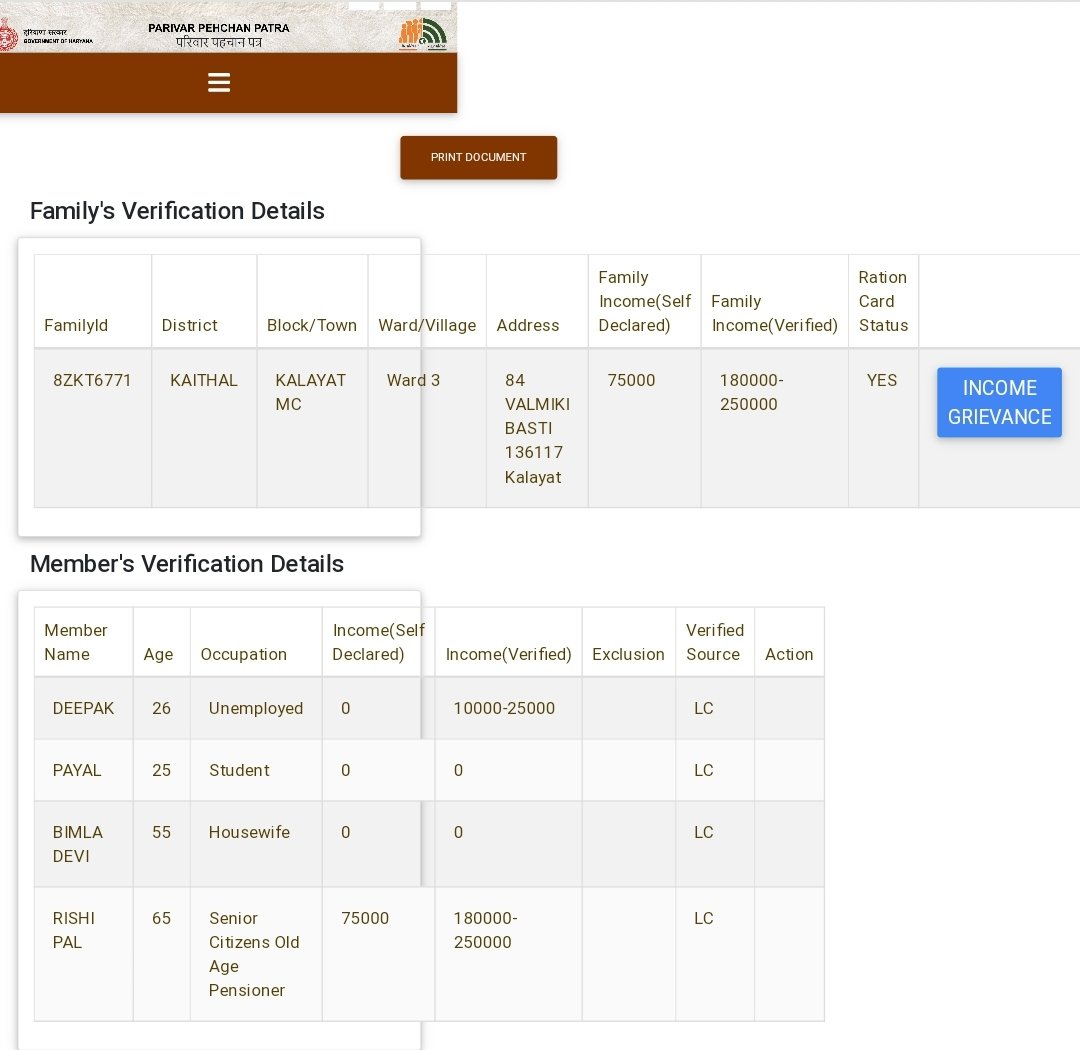Viewport: 1080px width, 1050px height.
Task: Click the age value 55
Action: pyautogui.click(x=161, y=832)
